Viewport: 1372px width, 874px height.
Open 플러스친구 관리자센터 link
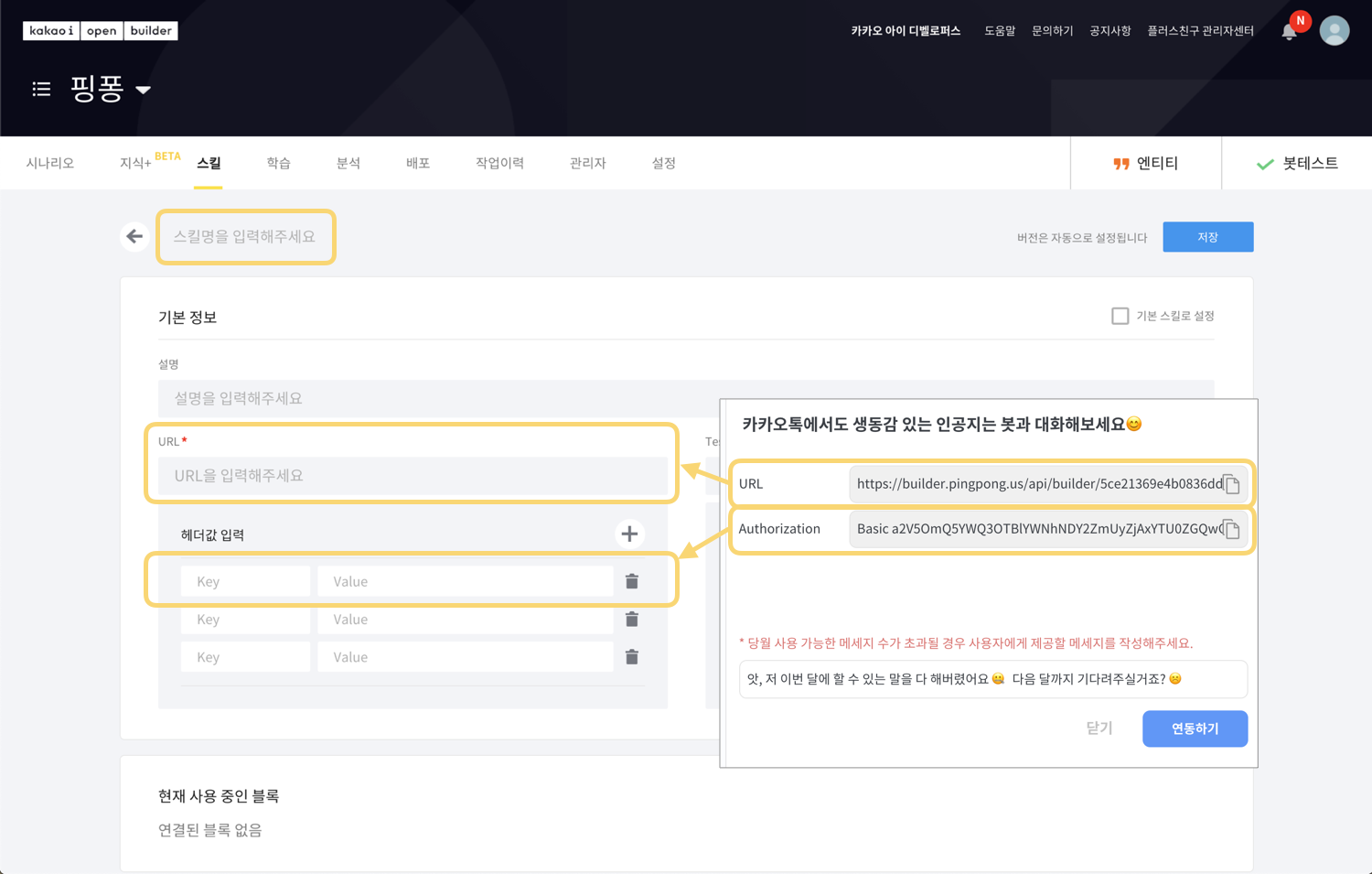pos(1201,31)
